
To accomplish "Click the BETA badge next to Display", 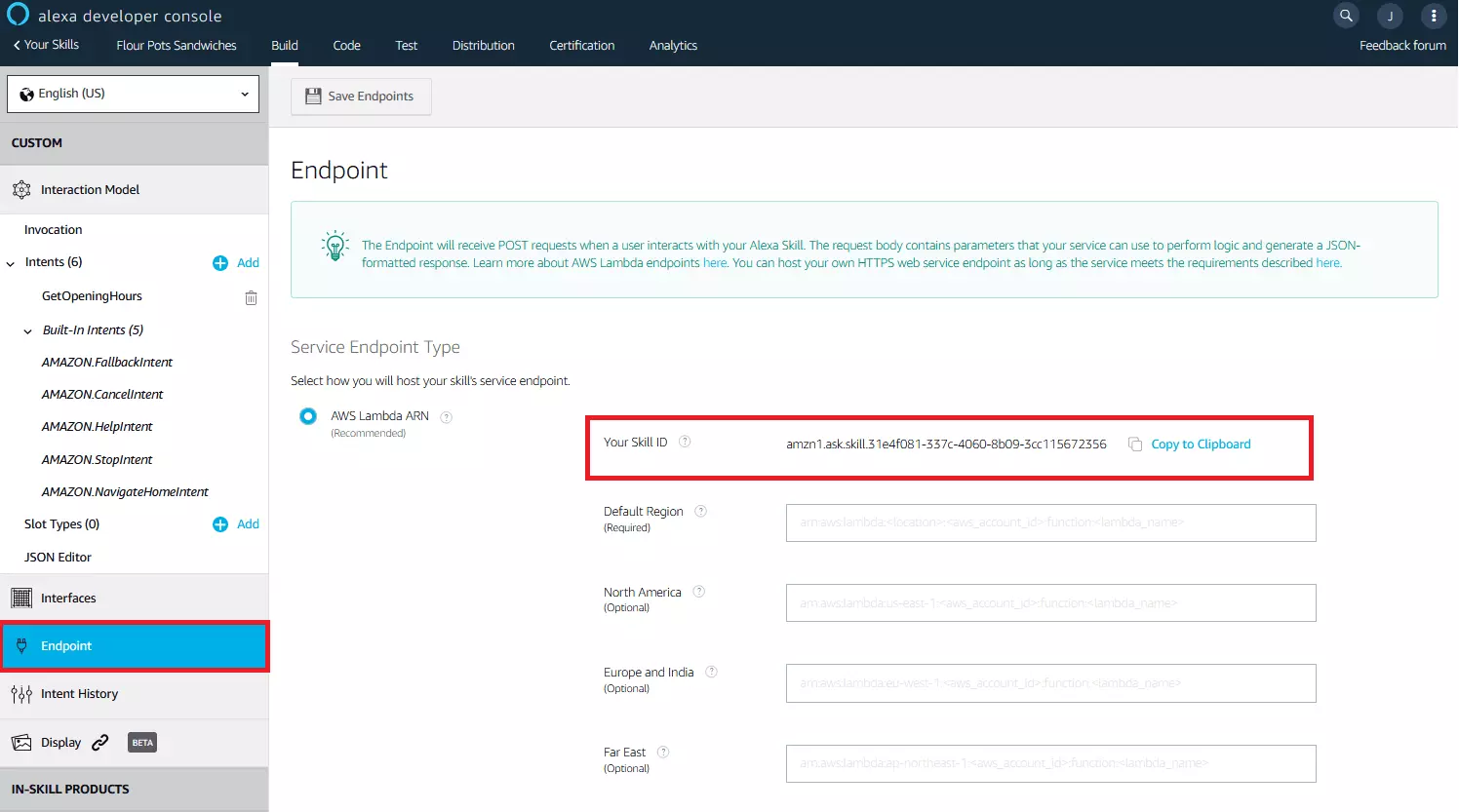I will (142, 743).
